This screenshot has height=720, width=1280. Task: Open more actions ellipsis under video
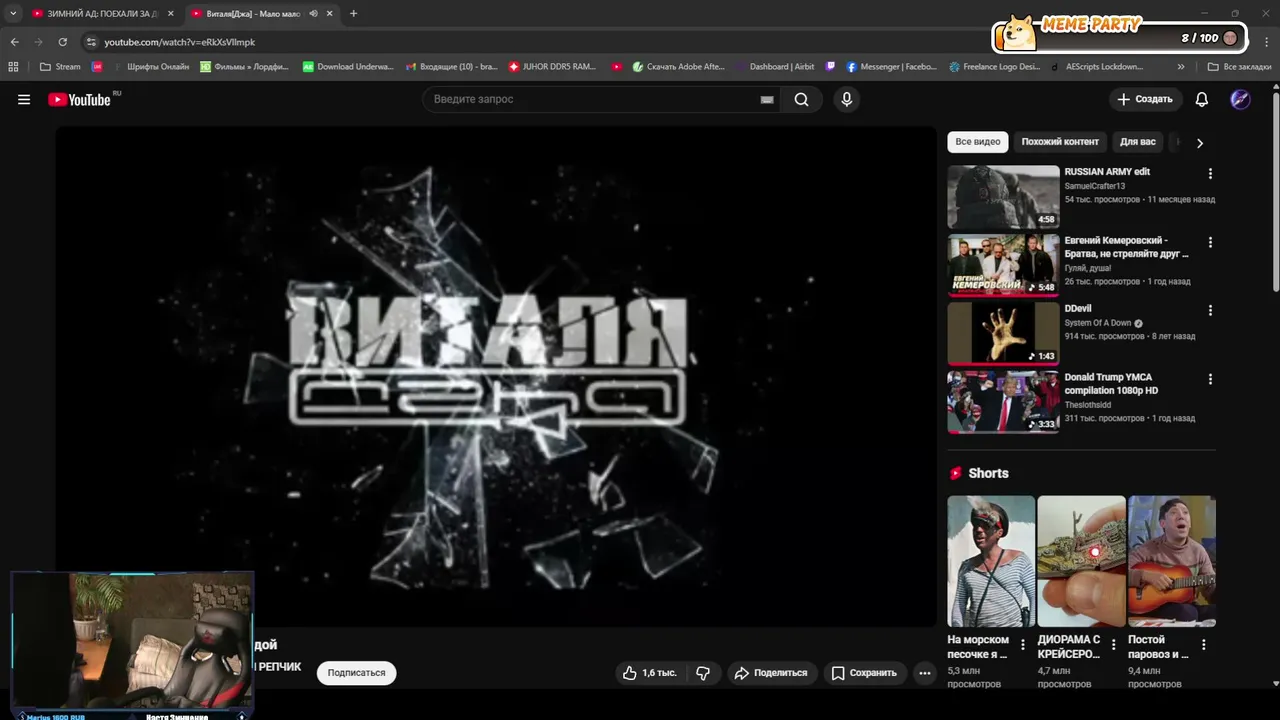(925, 673)
